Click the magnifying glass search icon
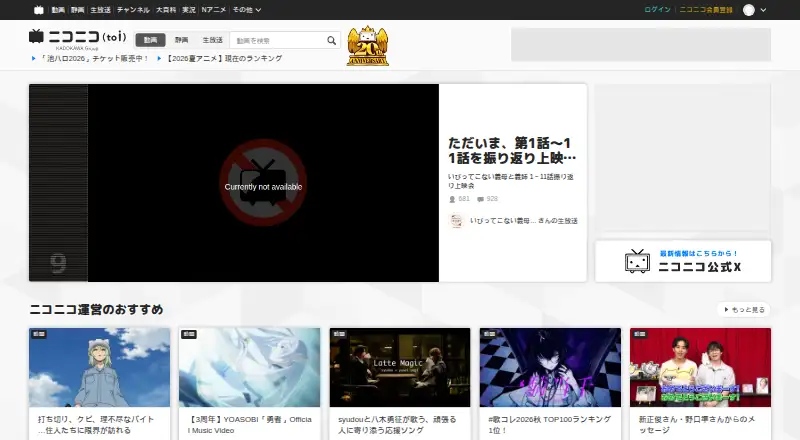This screenshot has height=440, width=800. [x=332, y=40]
